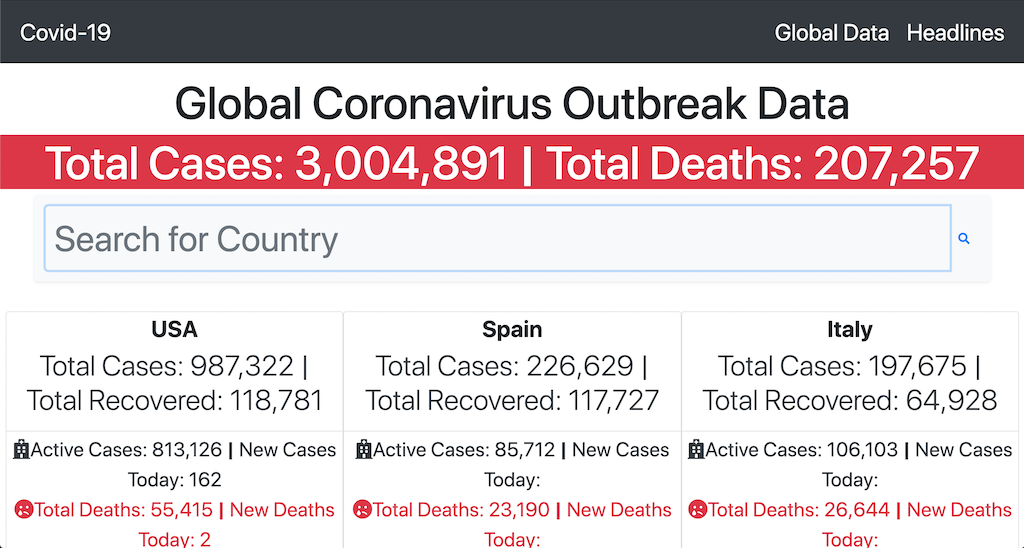Click USA Total Deaths 55,415 text
Screen dimensions: 1024x548
click(123, 509)
